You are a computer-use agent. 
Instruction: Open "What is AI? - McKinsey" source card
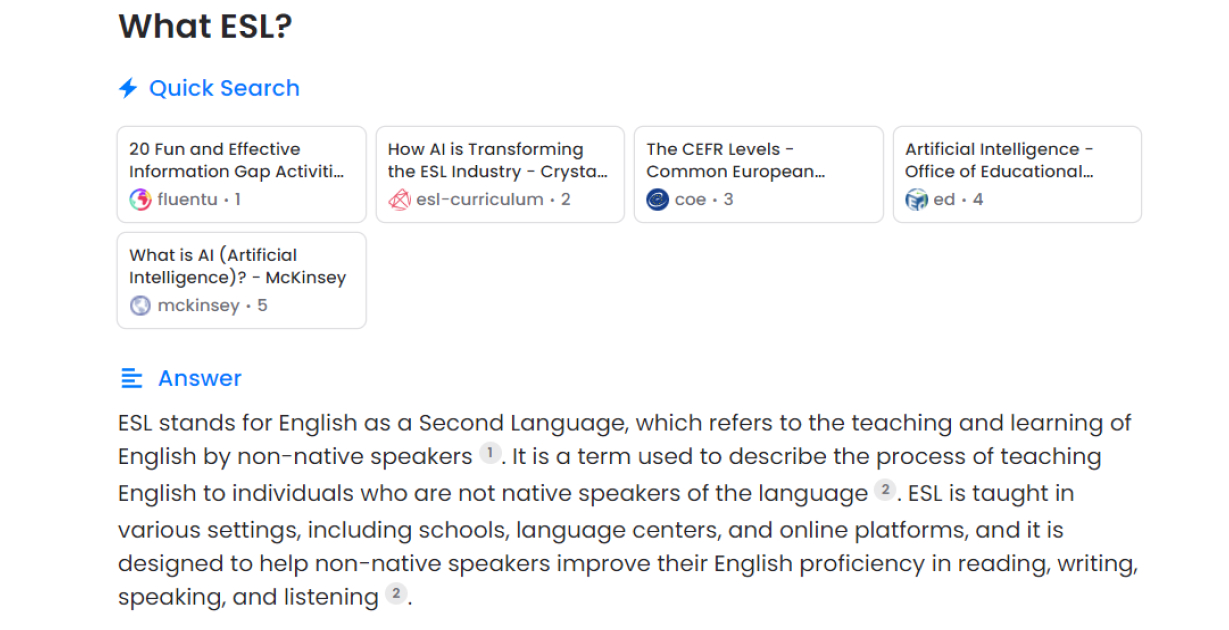click(x=241, y=266)
